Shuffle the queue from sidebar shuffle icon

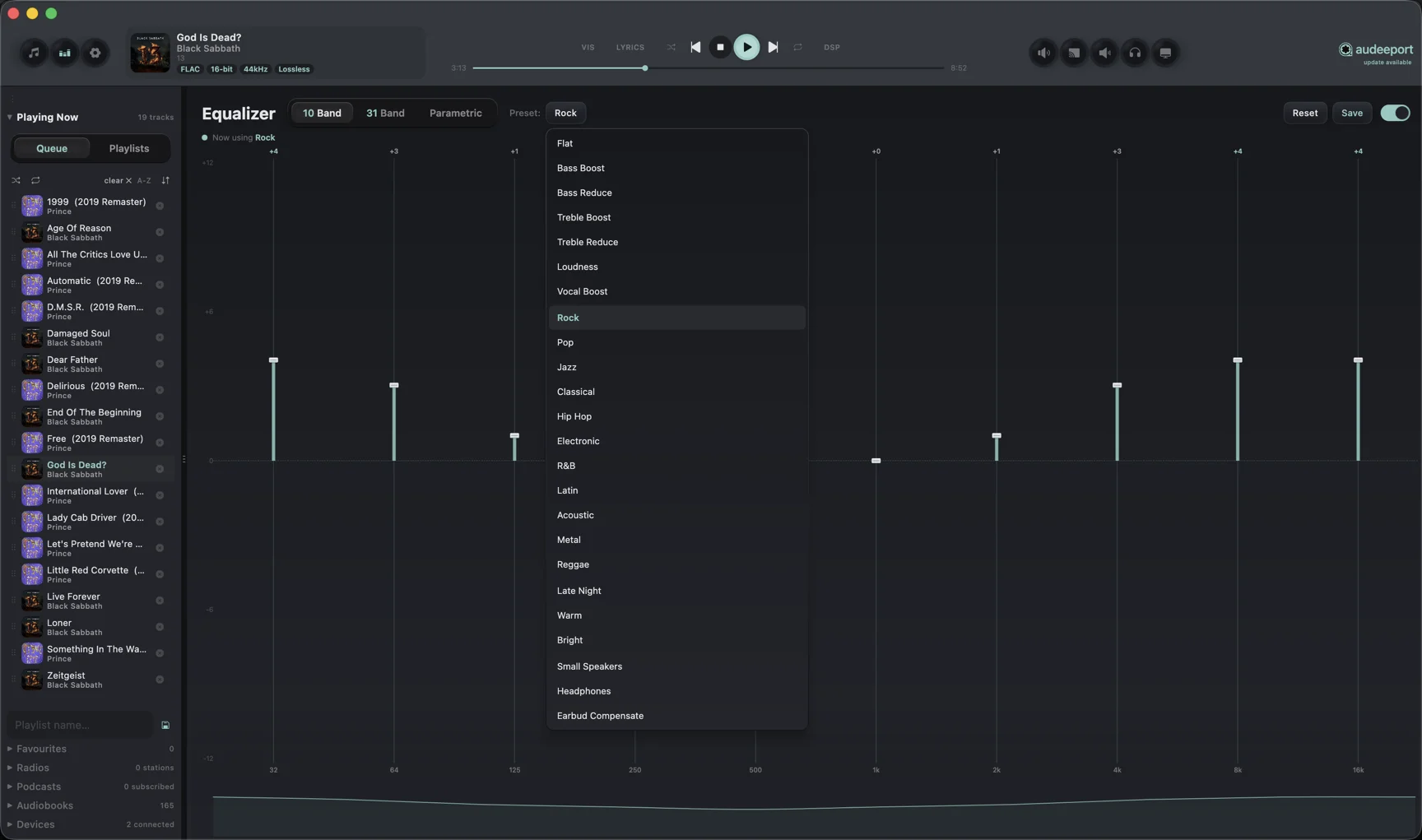click(x=16, y=180)
